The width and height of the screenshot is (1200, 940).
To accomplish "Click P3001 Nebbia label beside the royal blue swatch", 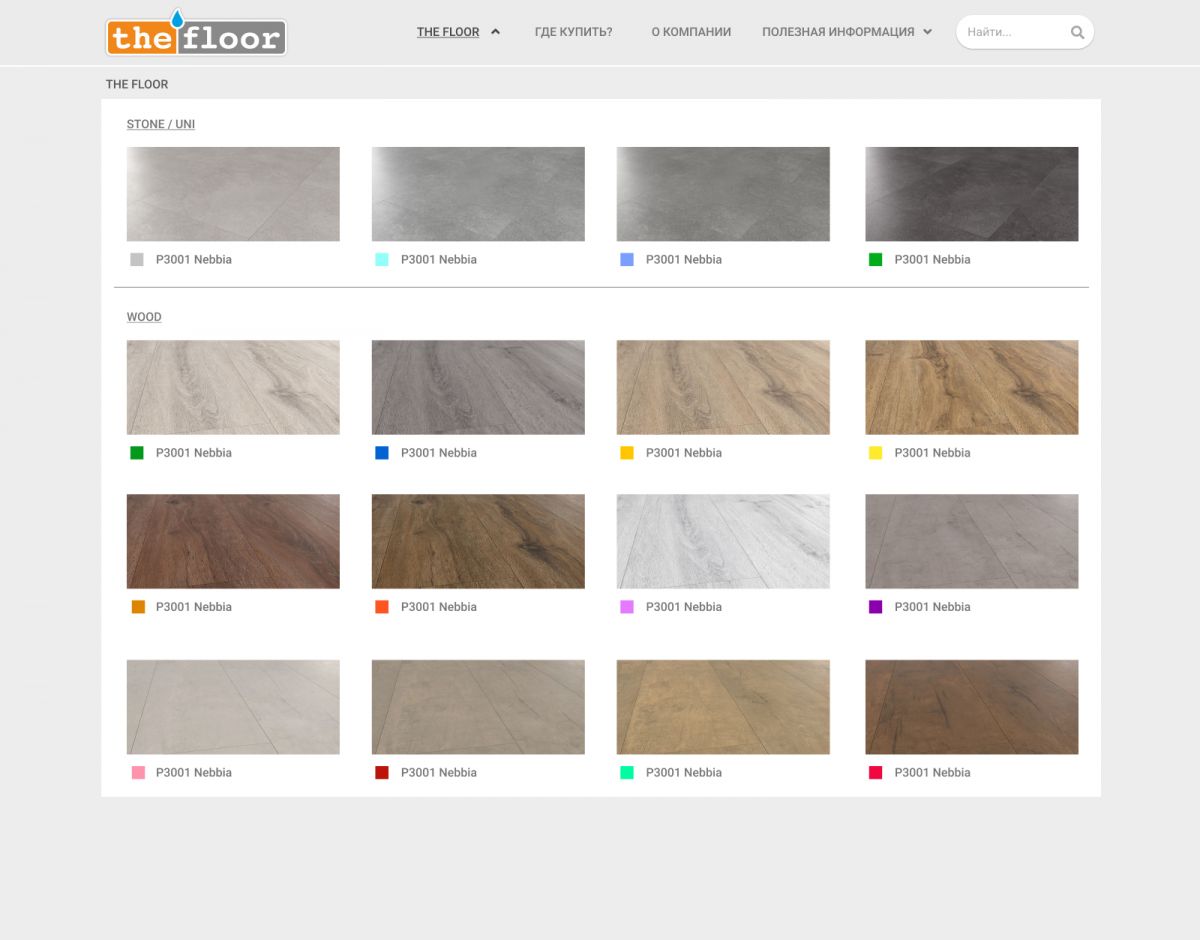I will coord(439,453).
